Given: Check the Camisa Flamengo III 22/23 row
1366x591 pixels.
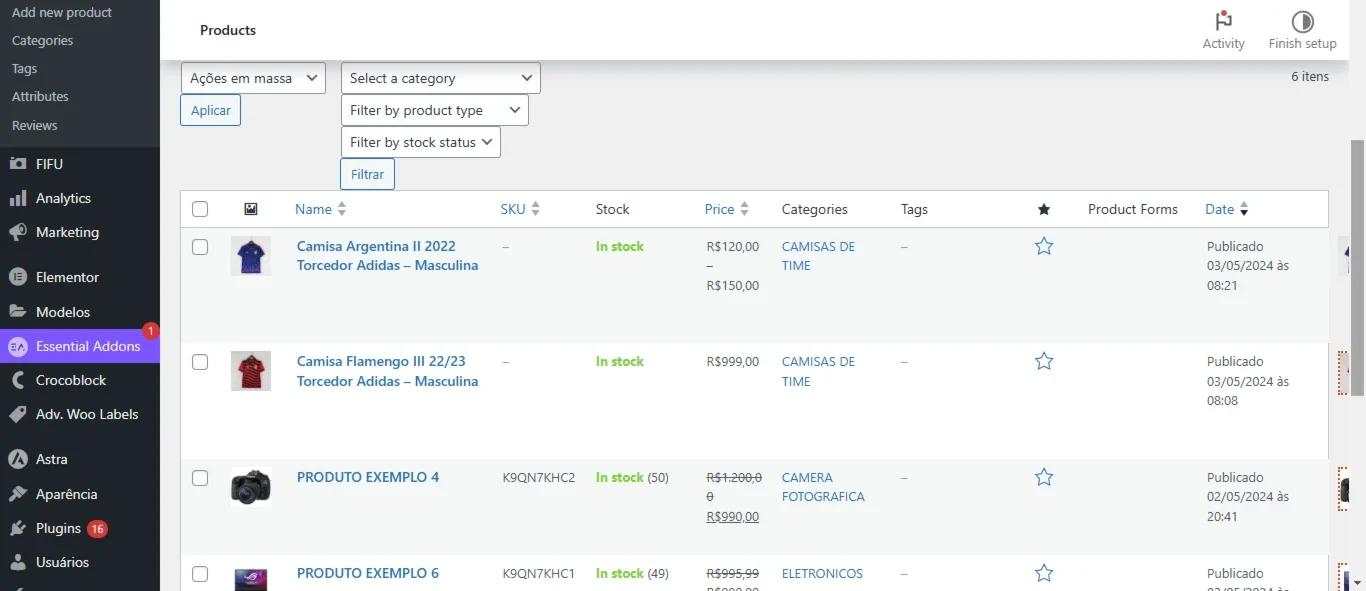Looking at the screenshot, I should tap(200, 362).
